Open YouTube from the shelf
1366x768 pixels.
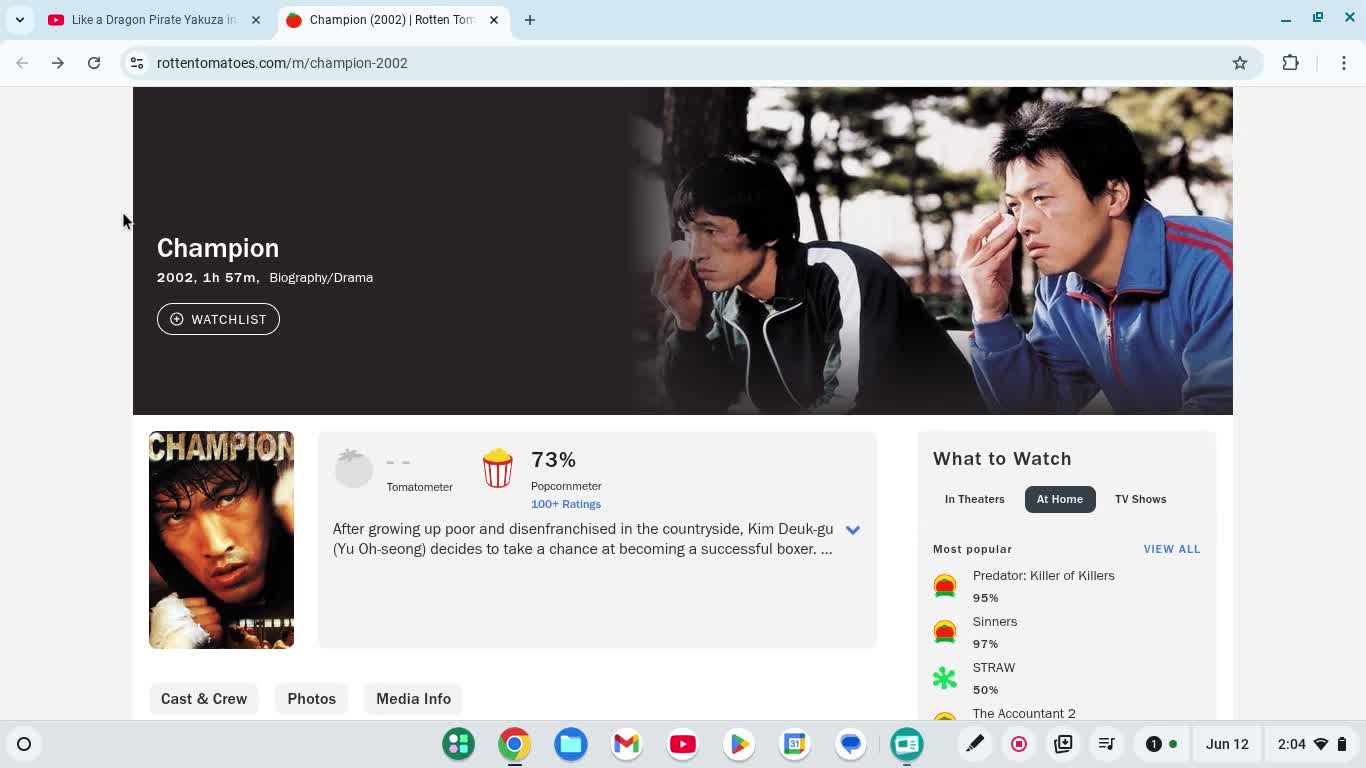tap(683, 744)
